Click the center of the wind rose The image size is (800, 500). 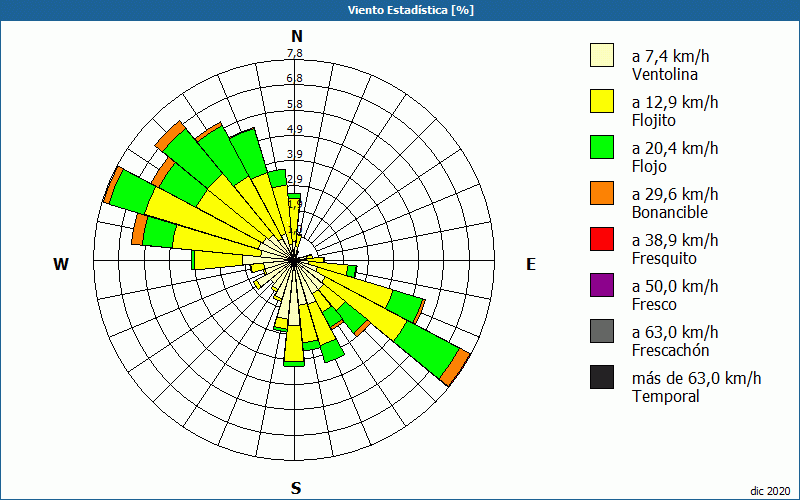(x=294, y=260)
